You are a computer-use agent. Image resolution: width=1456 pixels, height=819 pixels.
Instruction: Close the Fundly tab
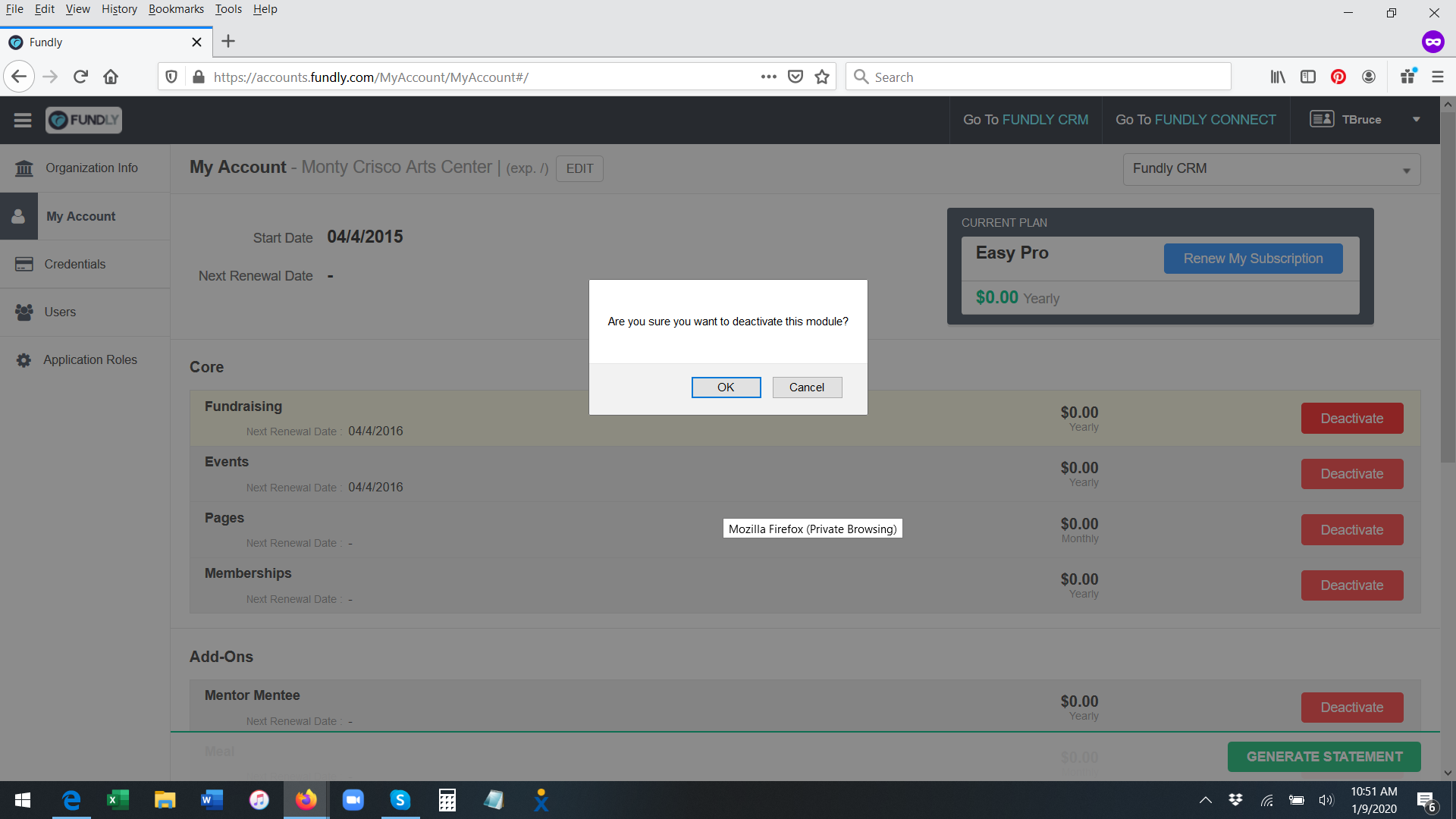(196, 42)
